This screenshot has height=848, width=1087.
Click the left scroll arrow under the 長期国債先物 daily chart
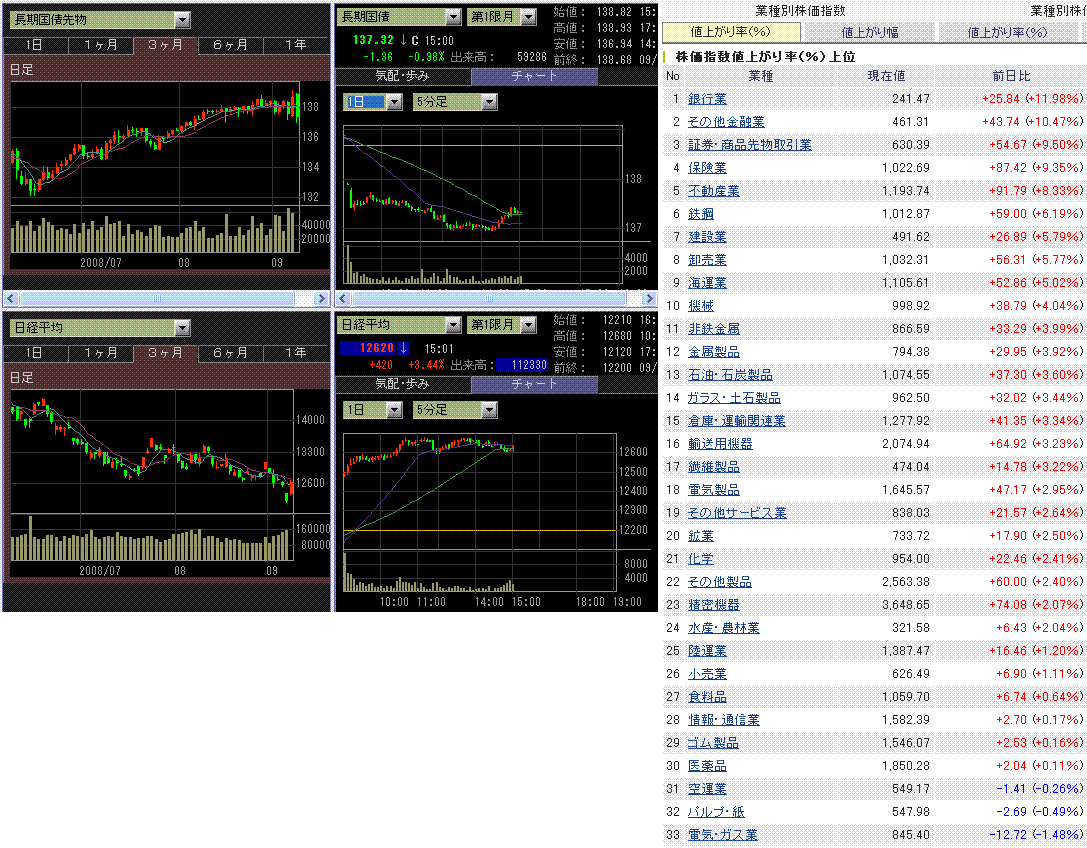(11, 298)
